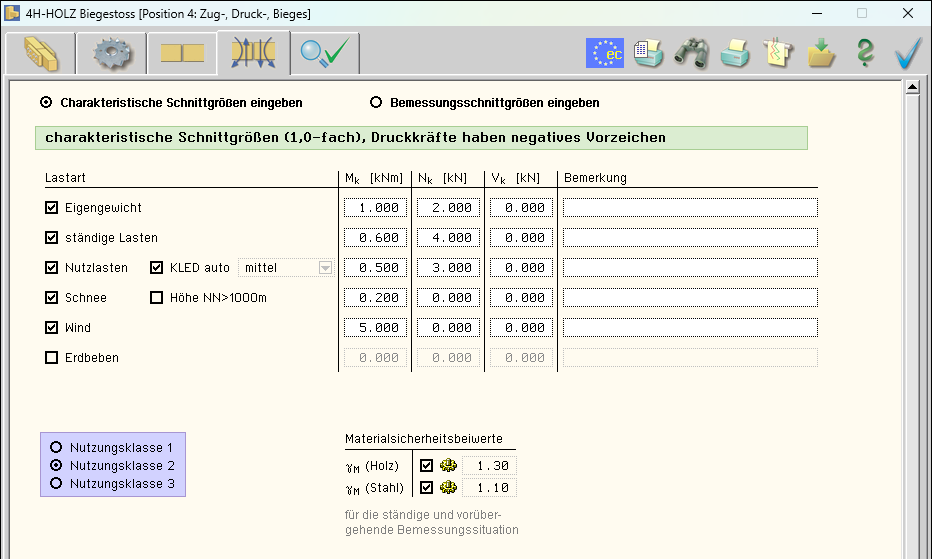
Task: Click gear icon next to γM (Holz)
Action: click(x=449, y=466)
